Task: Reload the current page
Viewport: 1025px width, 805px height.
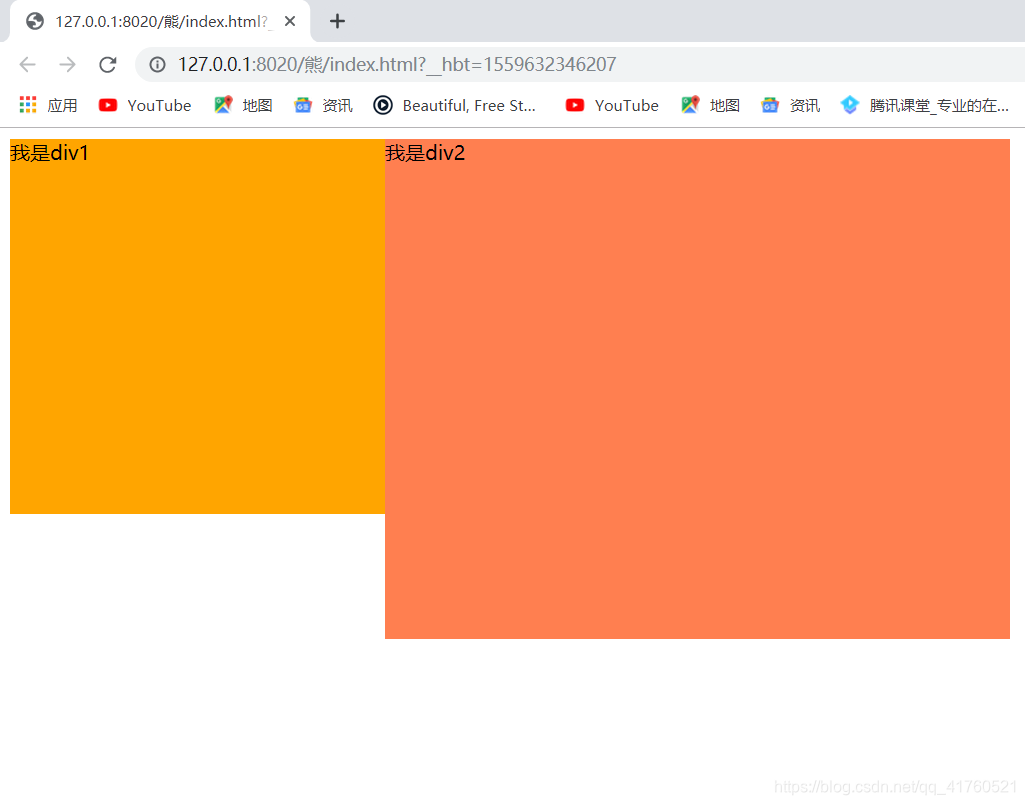Action: tap(108, 65)
